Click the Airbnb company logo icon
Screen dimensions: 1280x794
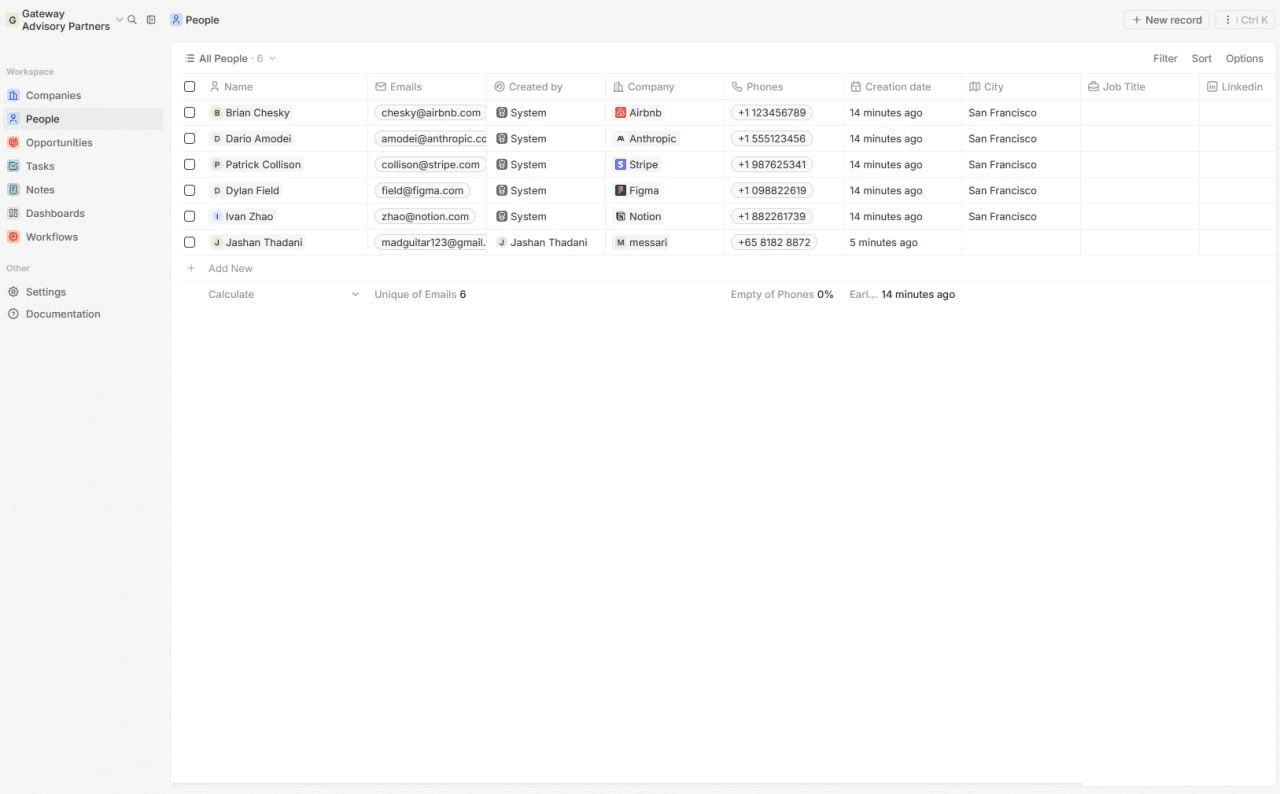620,113
